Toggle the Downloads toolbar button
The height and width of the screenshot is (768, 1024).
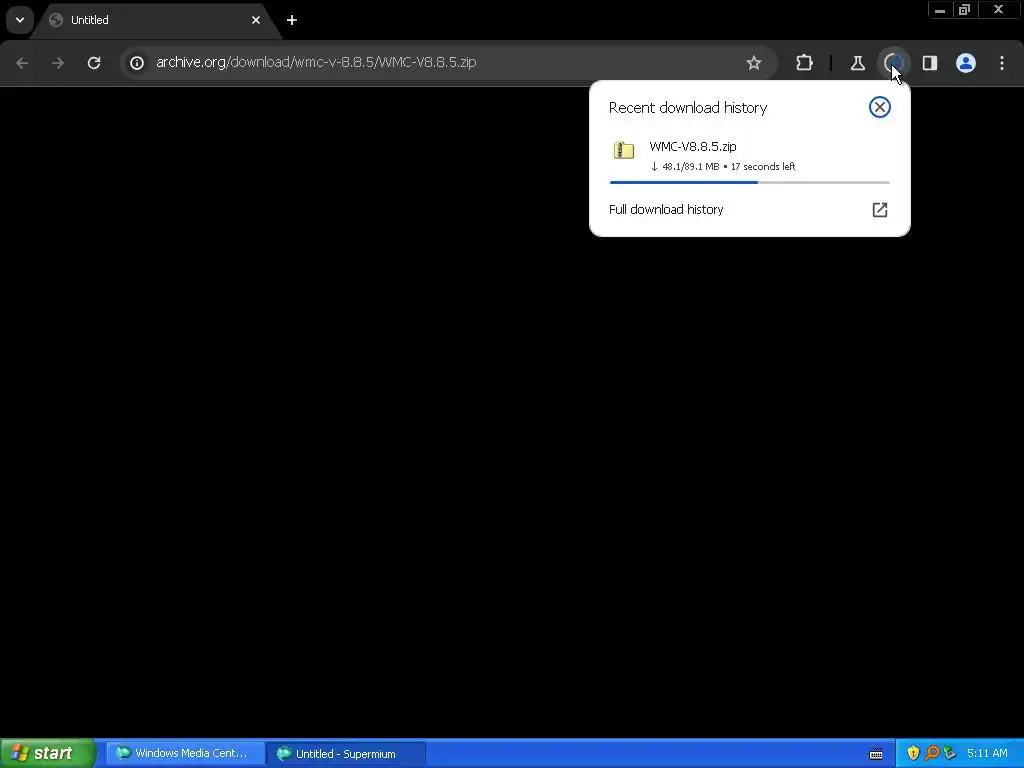click(893, 63)
